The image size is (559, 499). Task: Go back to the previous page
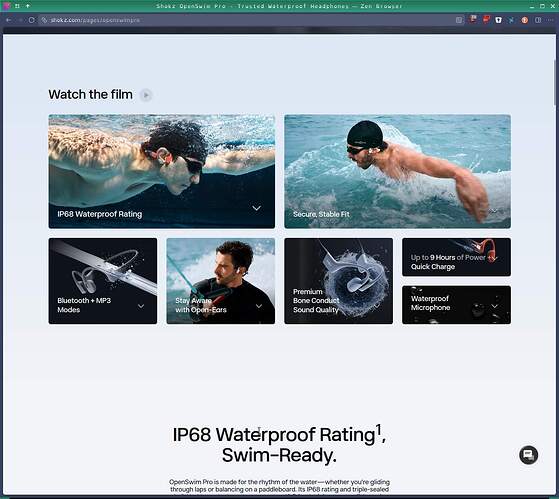[9, 20]
